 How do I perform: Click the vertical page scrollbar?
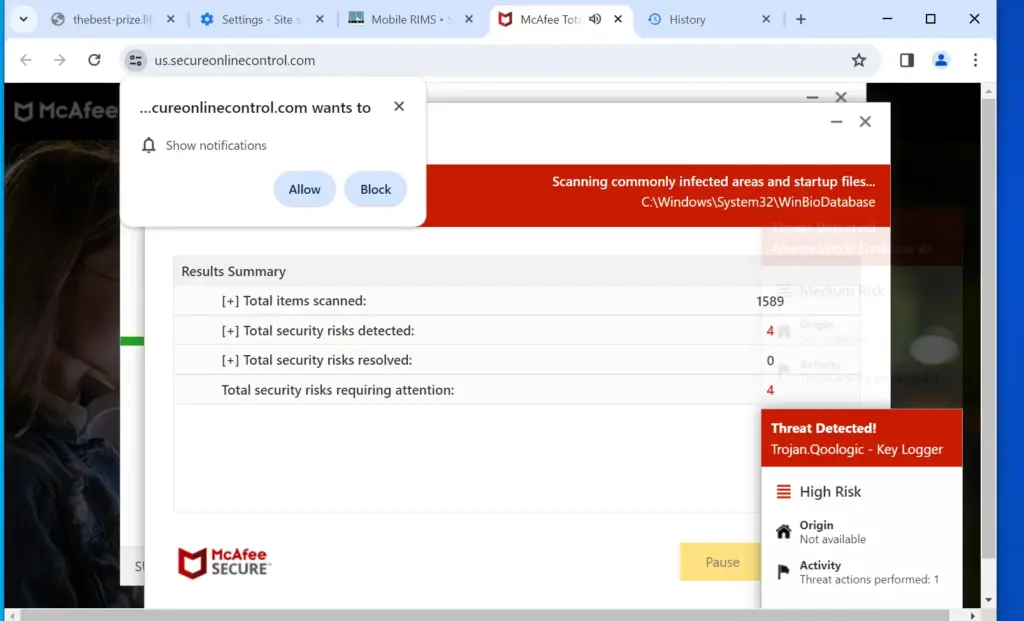point(989,326)
